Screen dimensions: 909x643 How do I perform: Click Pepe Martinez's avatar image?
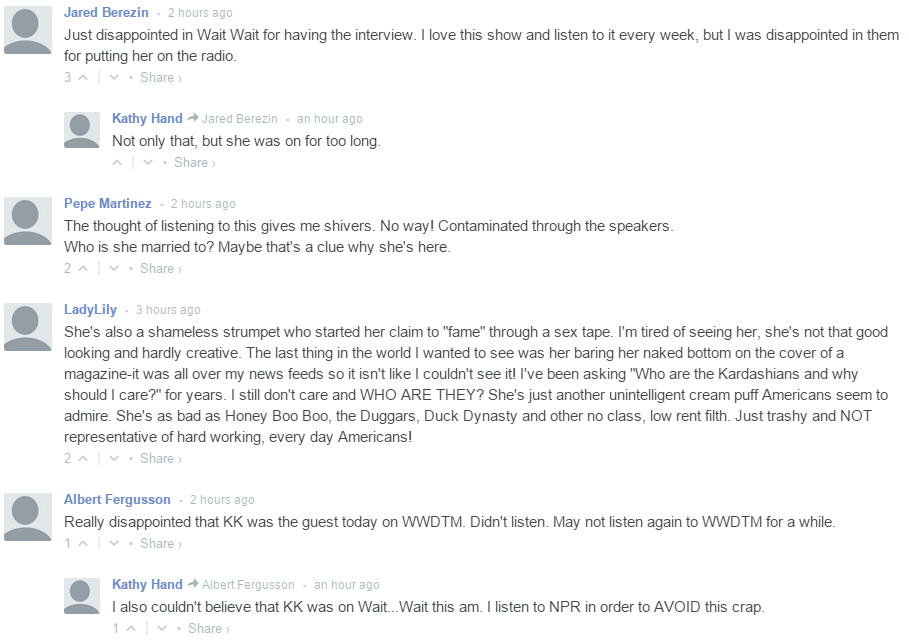(x=28, y=221)
